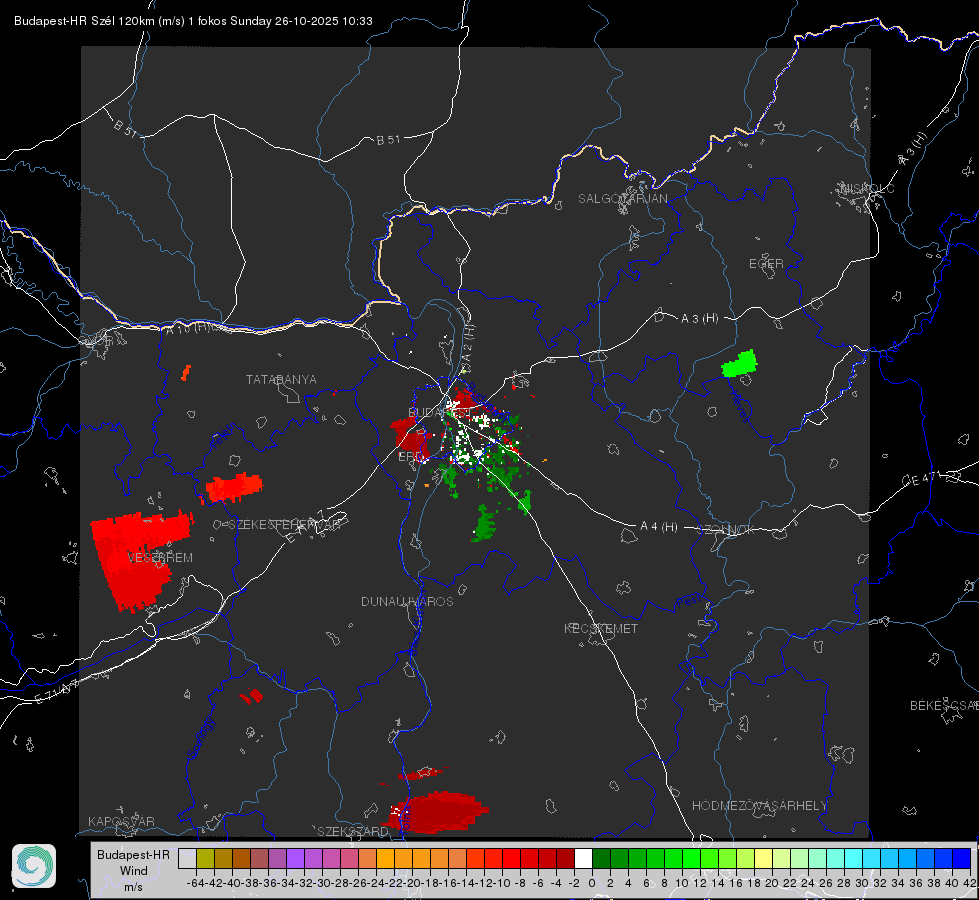Click the VESZPRÉM city label
The width and height of the screenshot is (979, 900).
pyautogui.click(x=160, y=557)
